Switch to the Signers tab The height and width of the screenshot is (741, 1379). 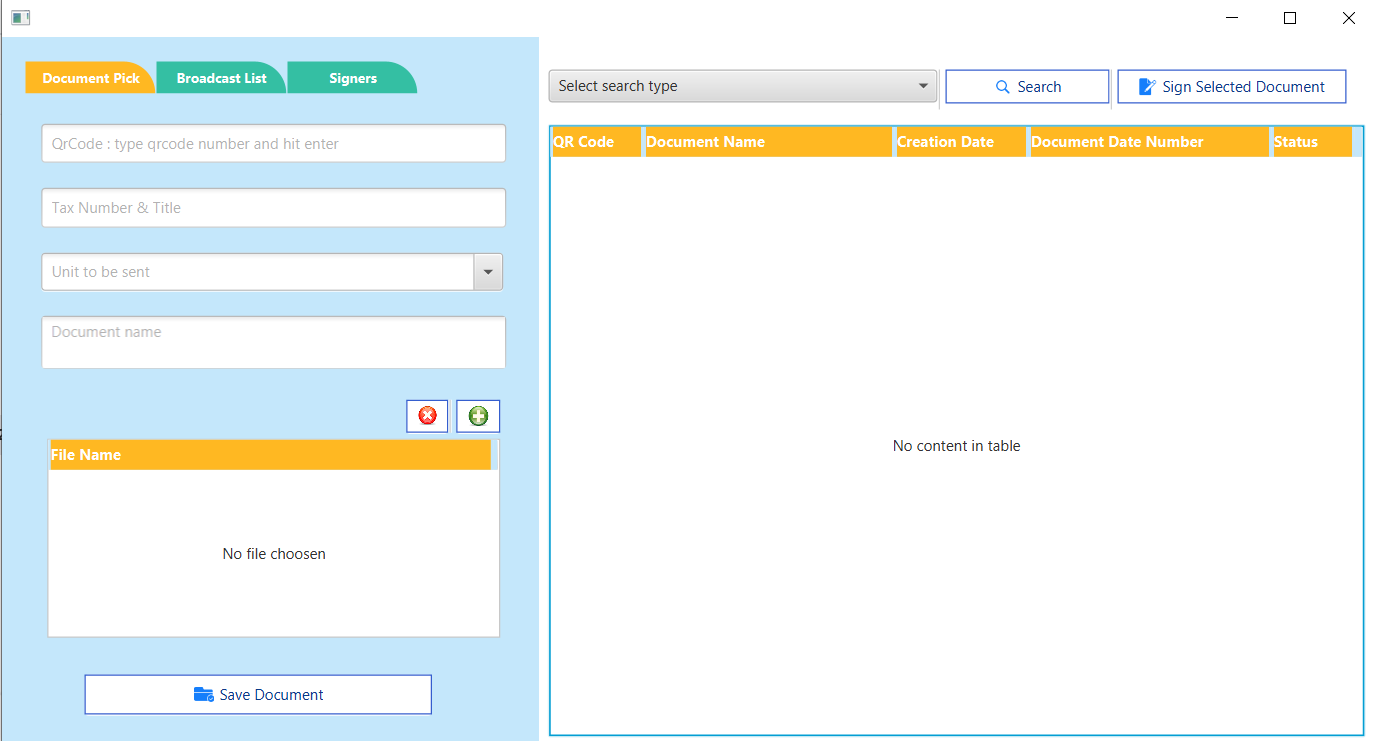(x=352, y=77)
